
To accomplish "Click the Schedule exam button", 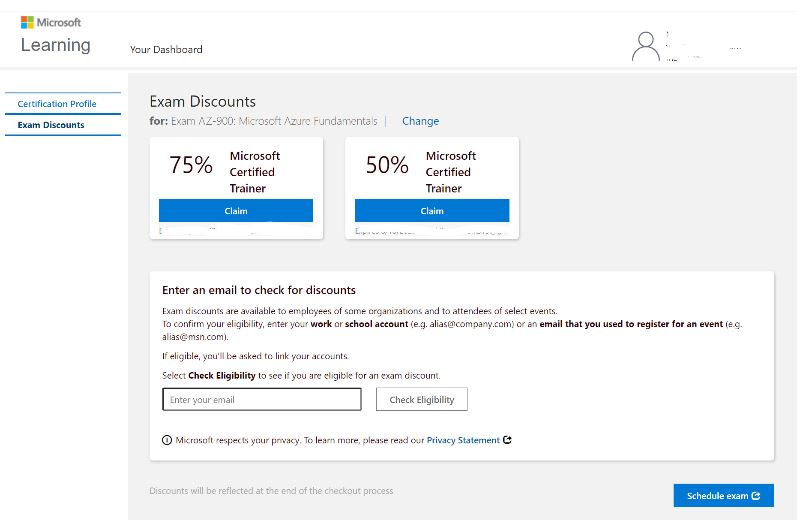I will (724, 495).
